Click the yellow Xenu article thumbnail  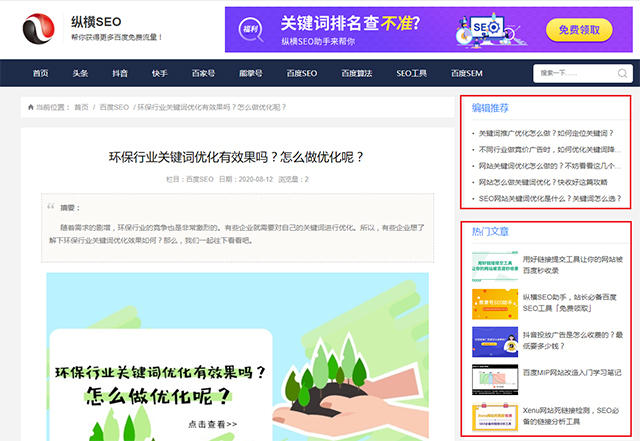click(x=495, y=417)
